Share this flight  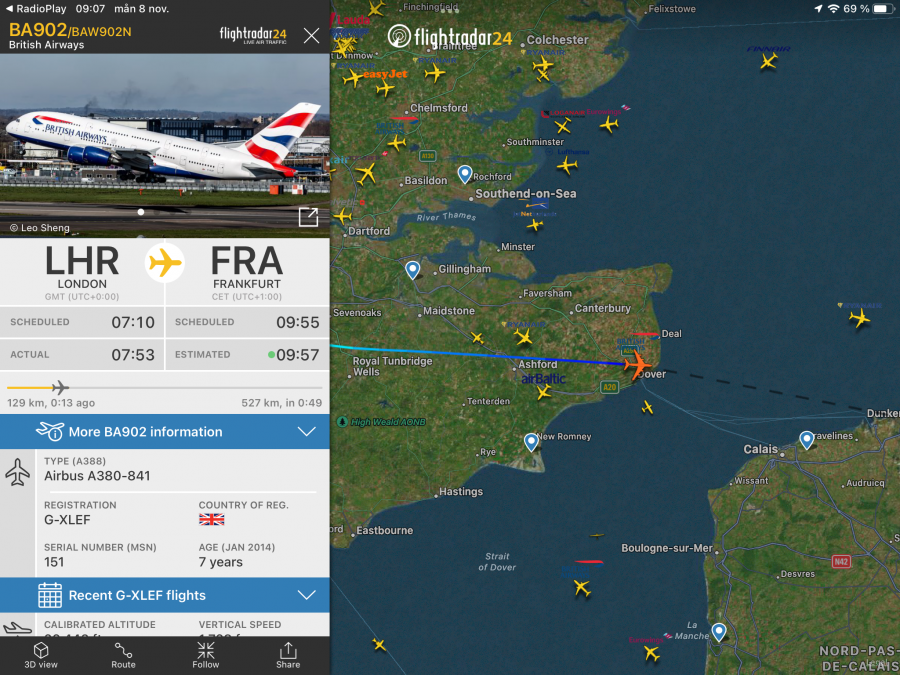point(288,655)
